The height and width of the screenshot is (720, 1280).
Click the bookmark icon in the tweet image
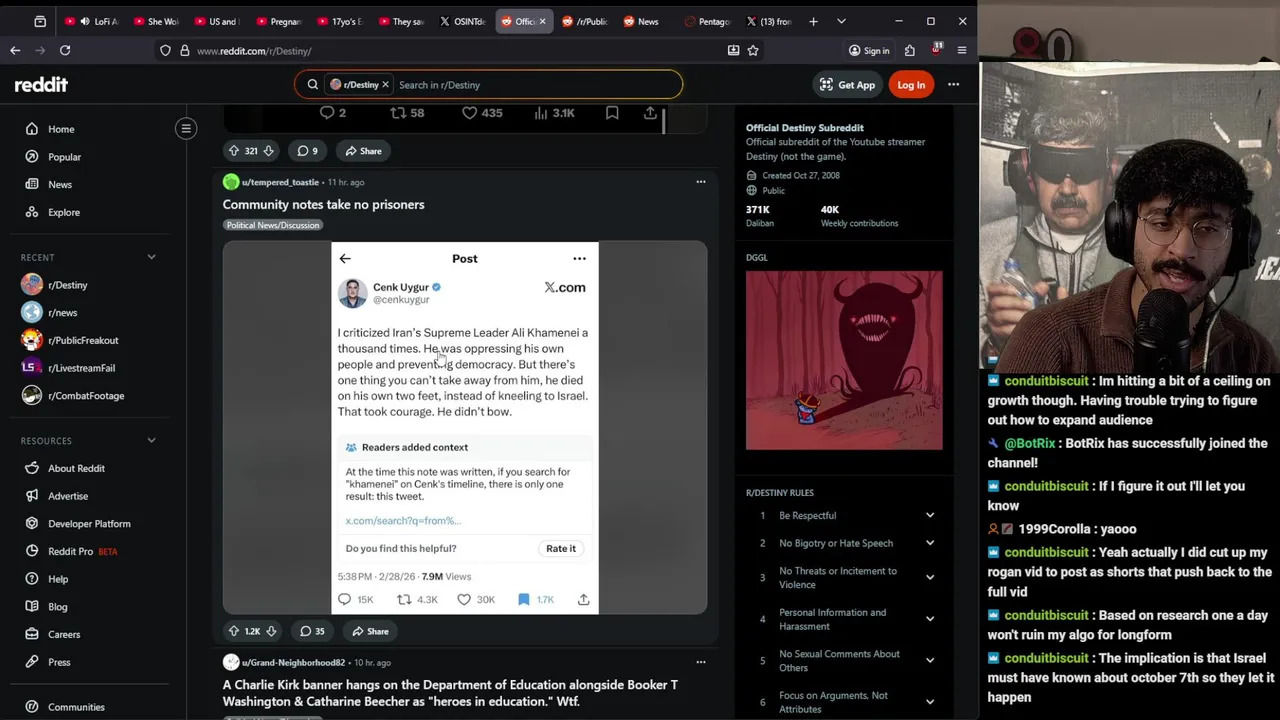coord(523,600)
